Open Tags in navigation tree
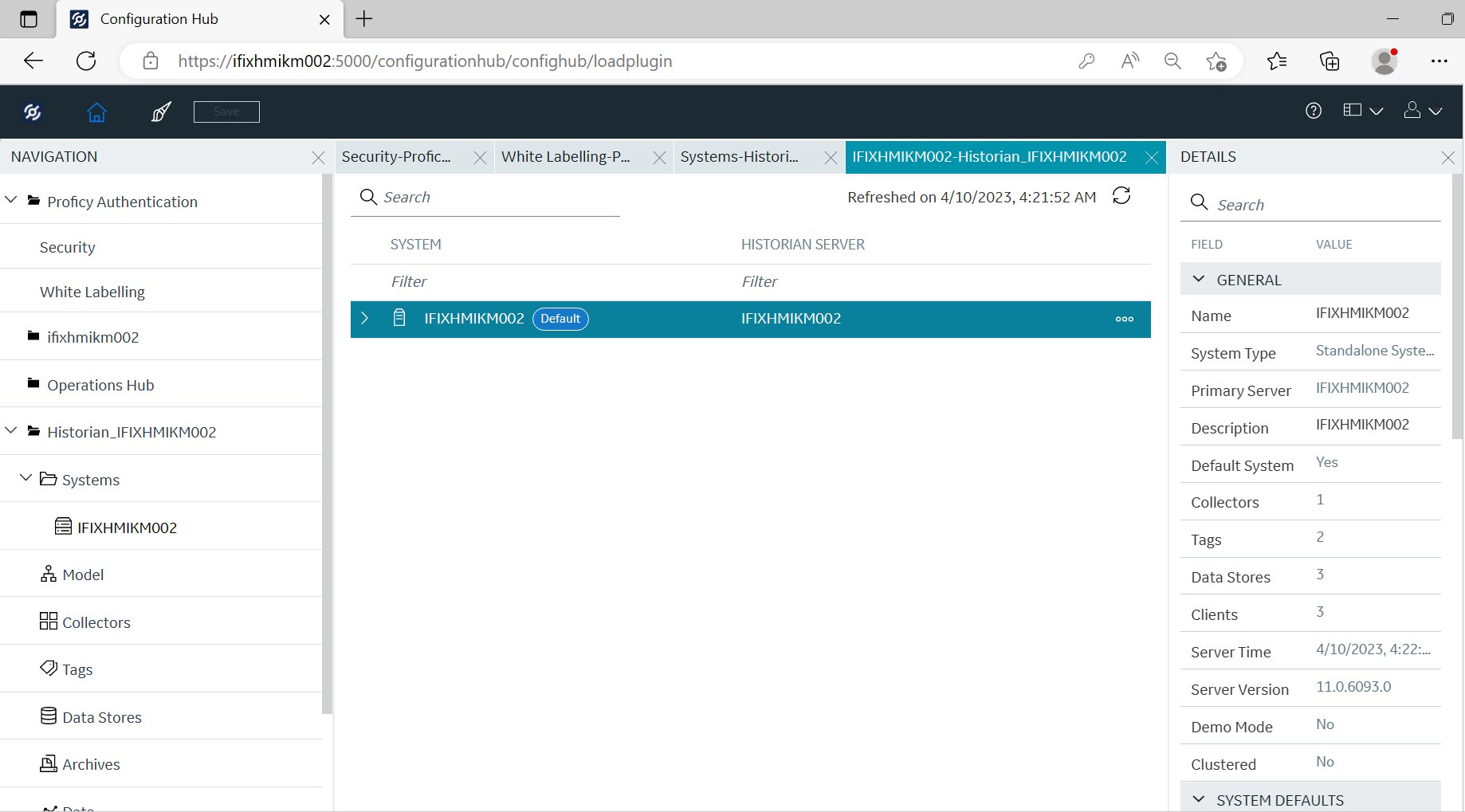1465x812 pixels. tap(77, 669)
